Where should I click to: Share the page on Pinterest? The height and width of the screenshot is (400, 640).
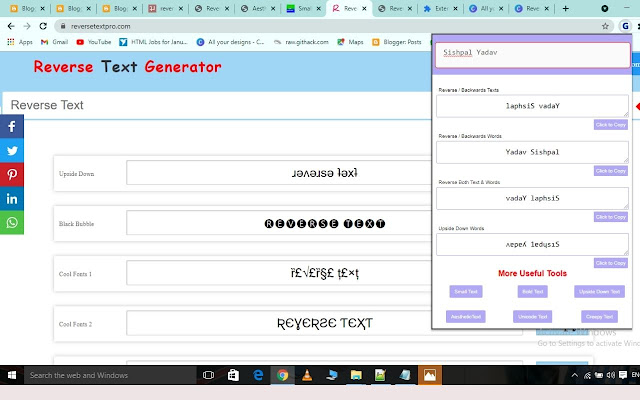[12, 175]
